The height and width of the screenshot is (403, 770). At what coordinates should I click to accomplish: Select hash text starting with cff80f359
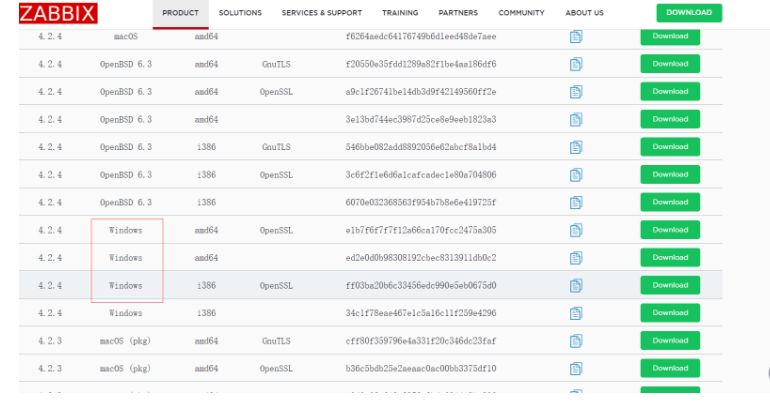[421, 341]
